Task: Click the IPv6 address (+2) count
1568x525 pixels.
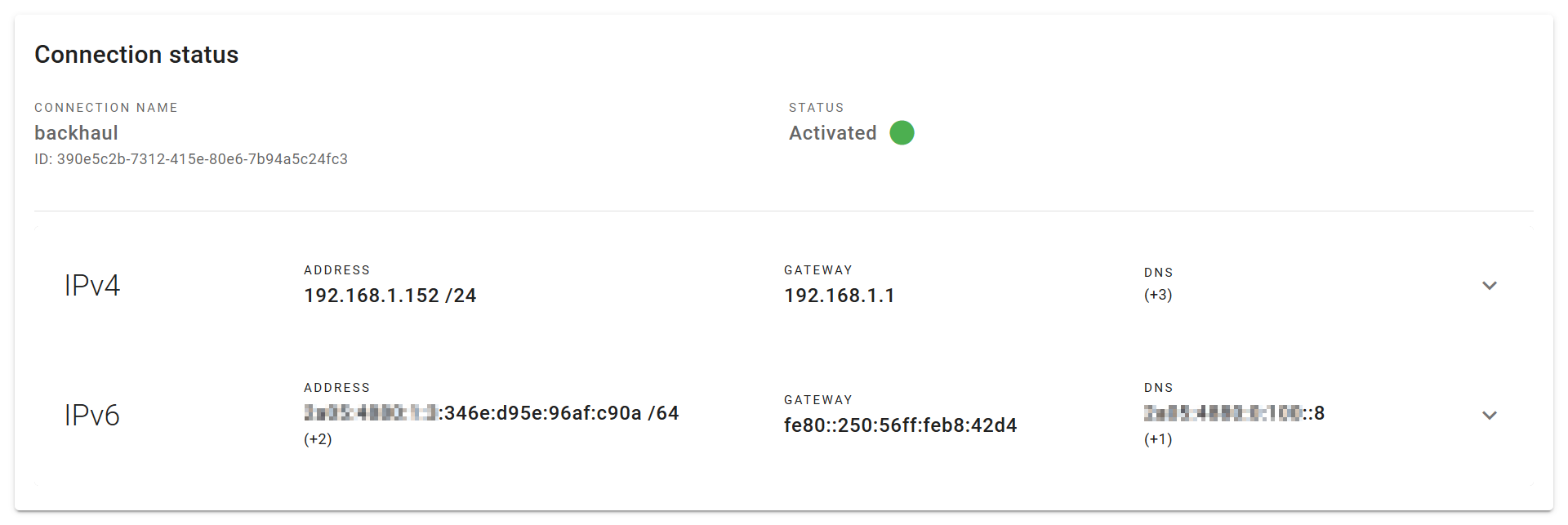Action: pyautogui.click(x=318, y=439)
